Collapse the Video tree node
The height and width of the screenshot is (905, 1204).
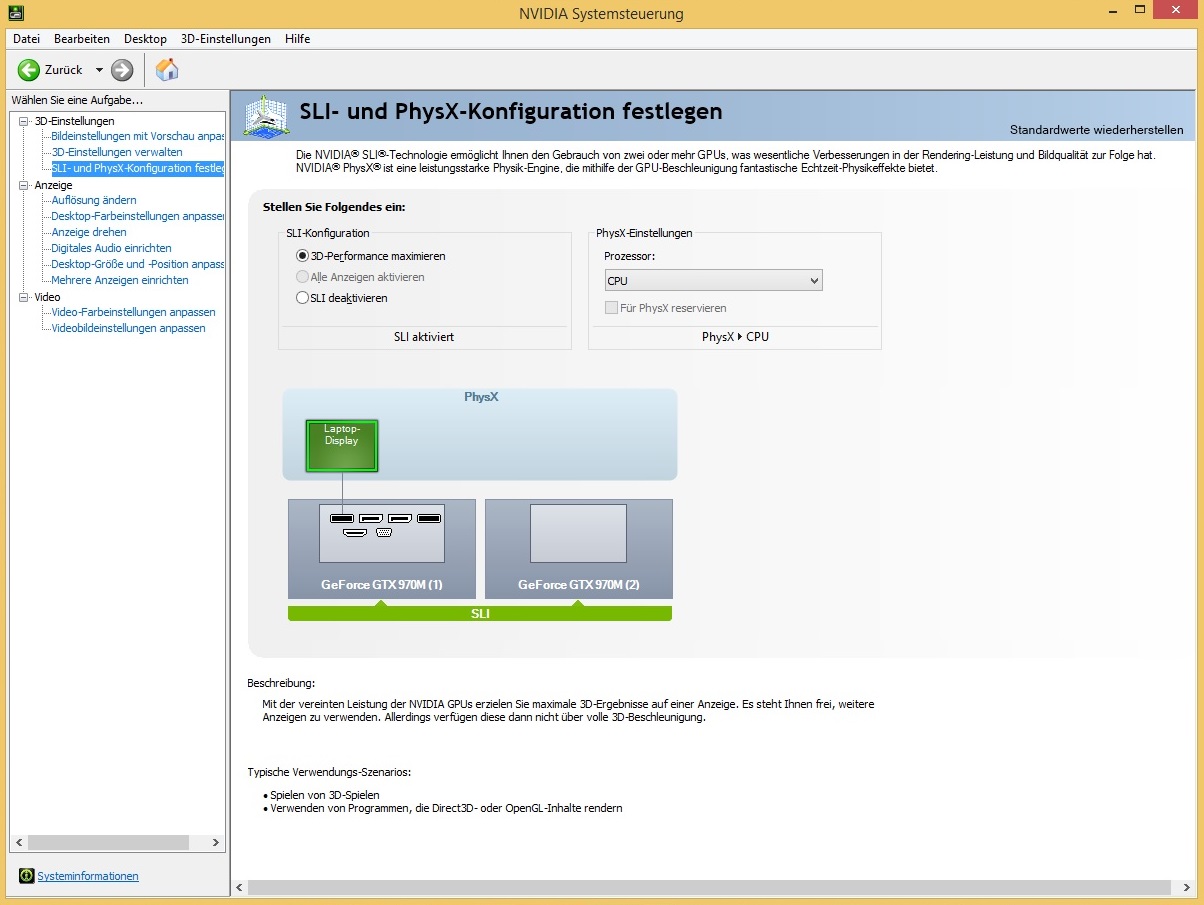click(24, 297)
